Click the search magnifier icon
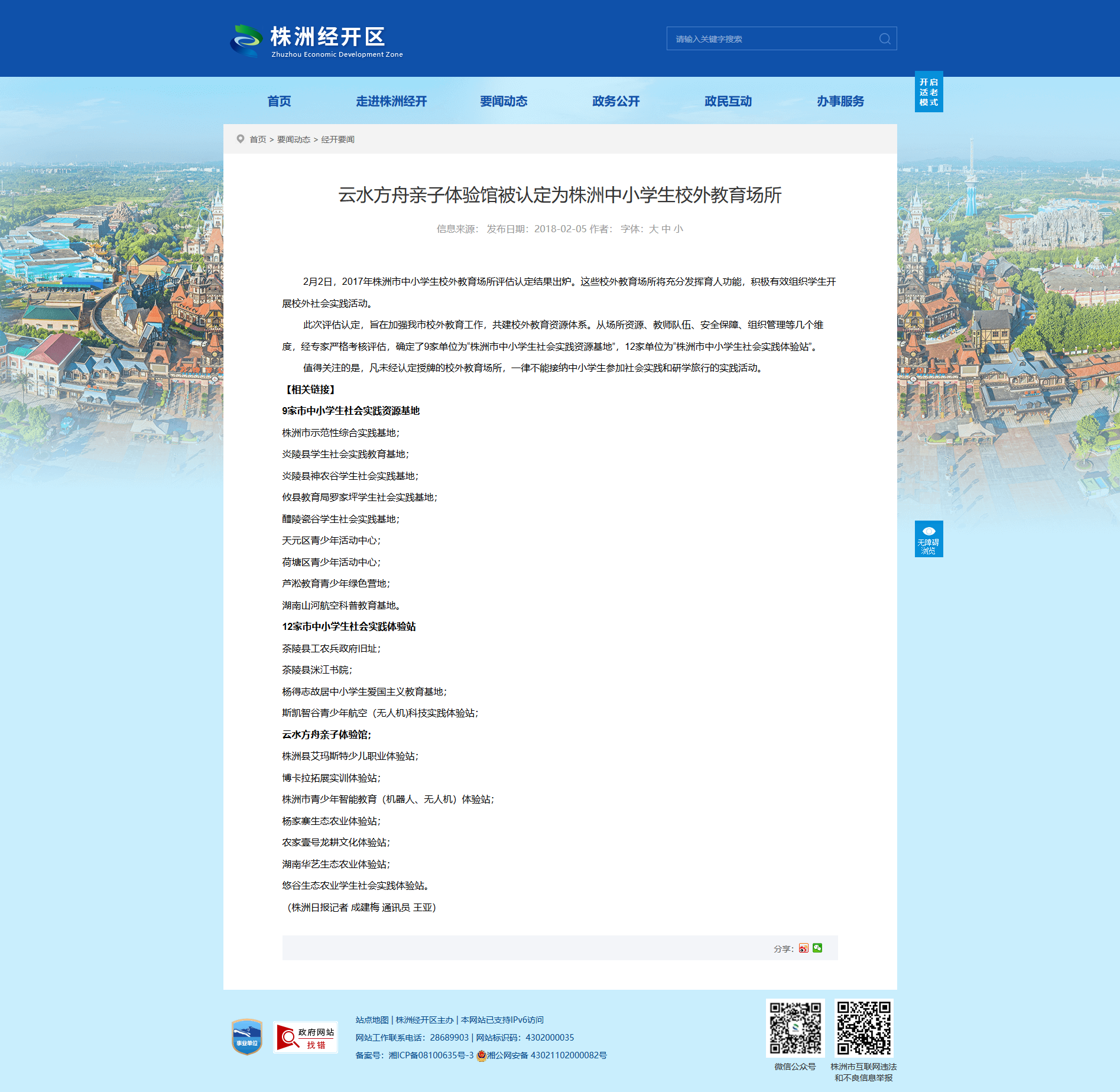 (x=885, y=39)
